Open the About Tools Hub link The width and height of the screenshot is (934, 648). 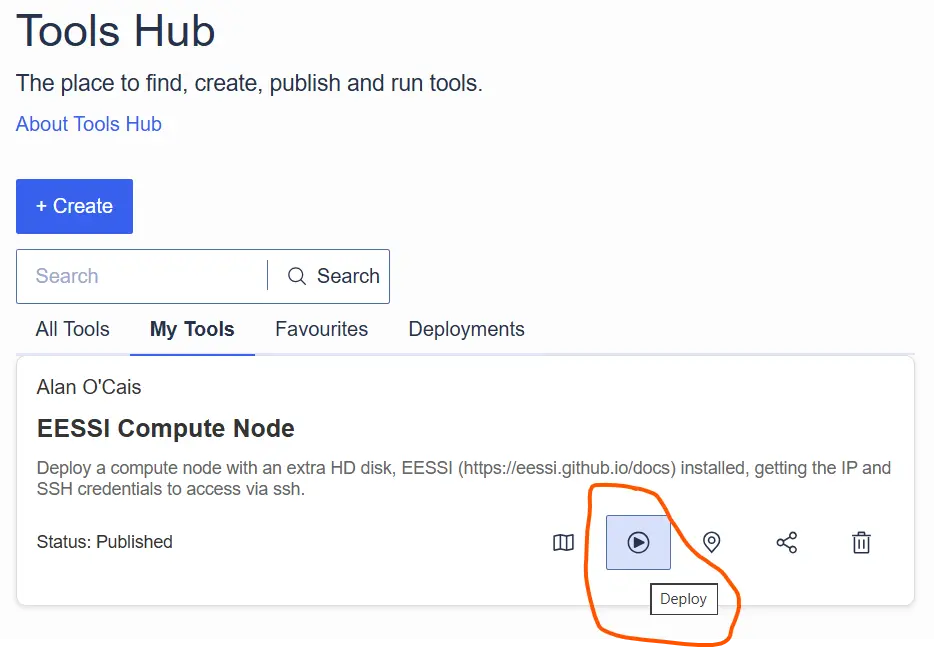pyautogui.click(x=88, y=123)
